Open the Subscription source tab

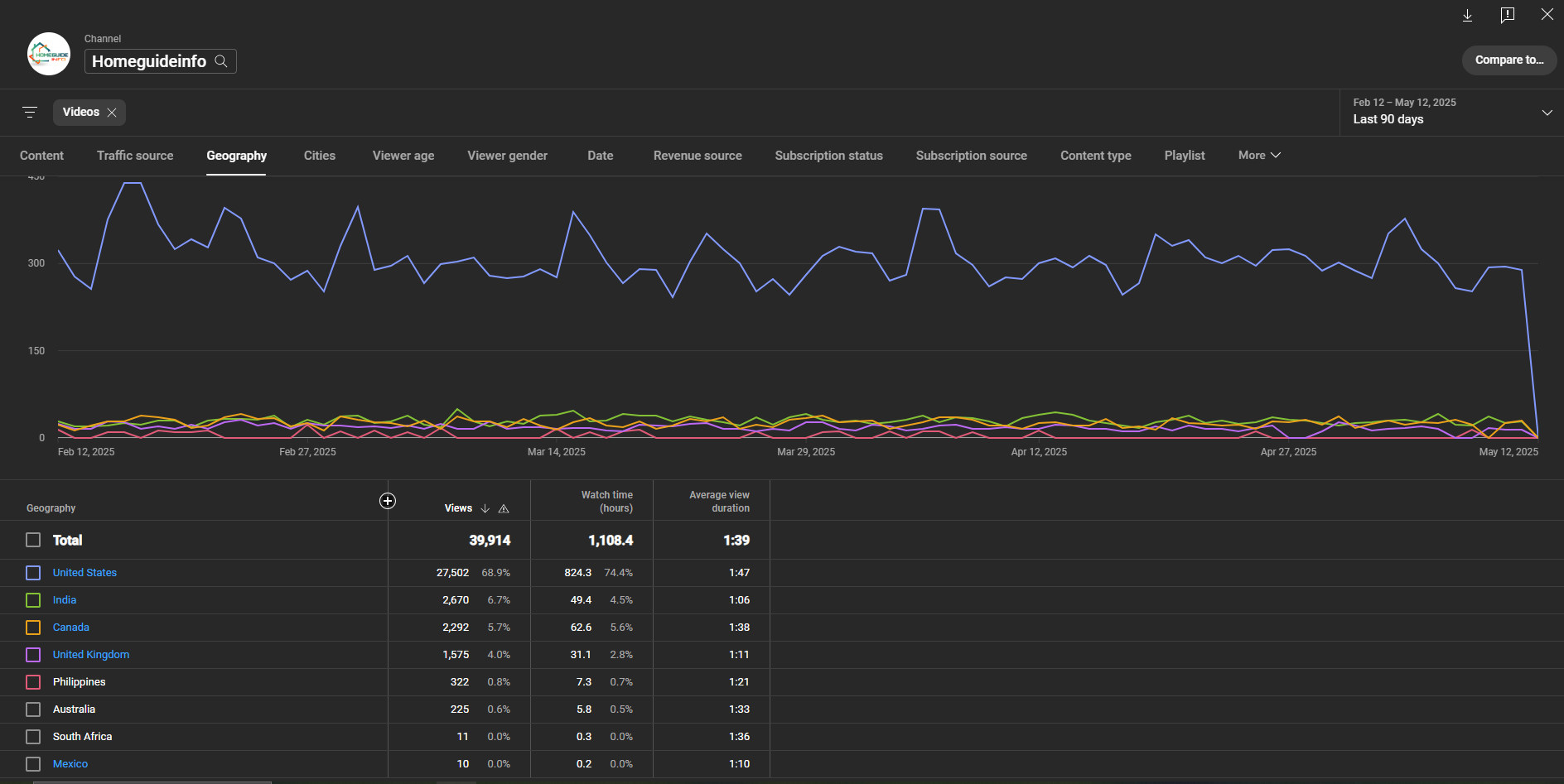click(972, 156)
